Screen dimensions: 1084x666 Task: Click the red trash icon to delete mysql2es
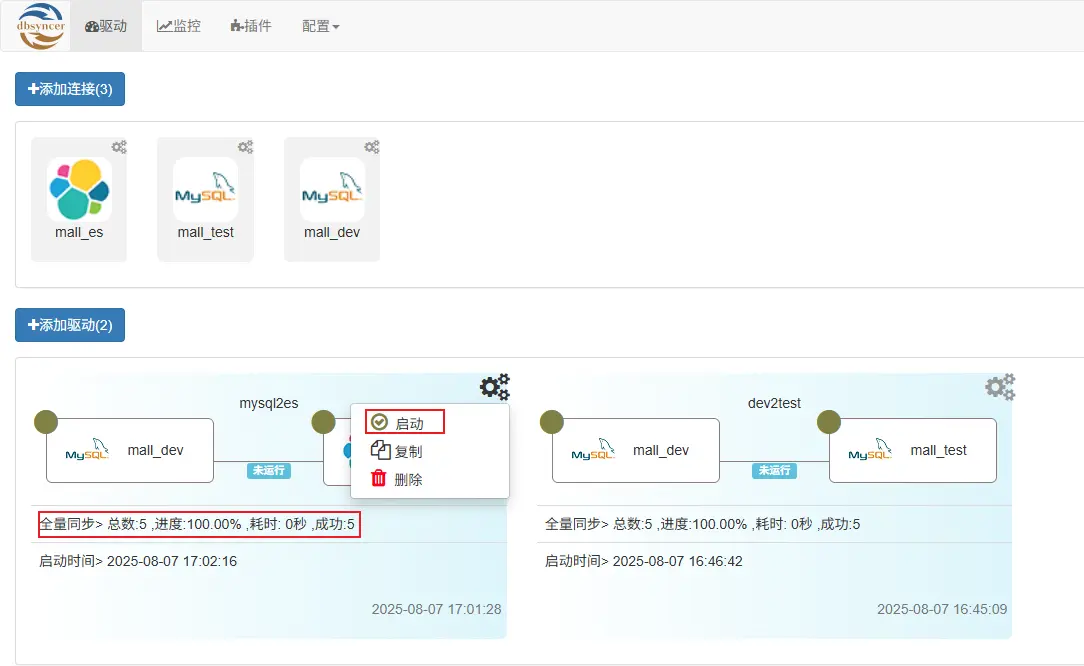tap(379, 477)
